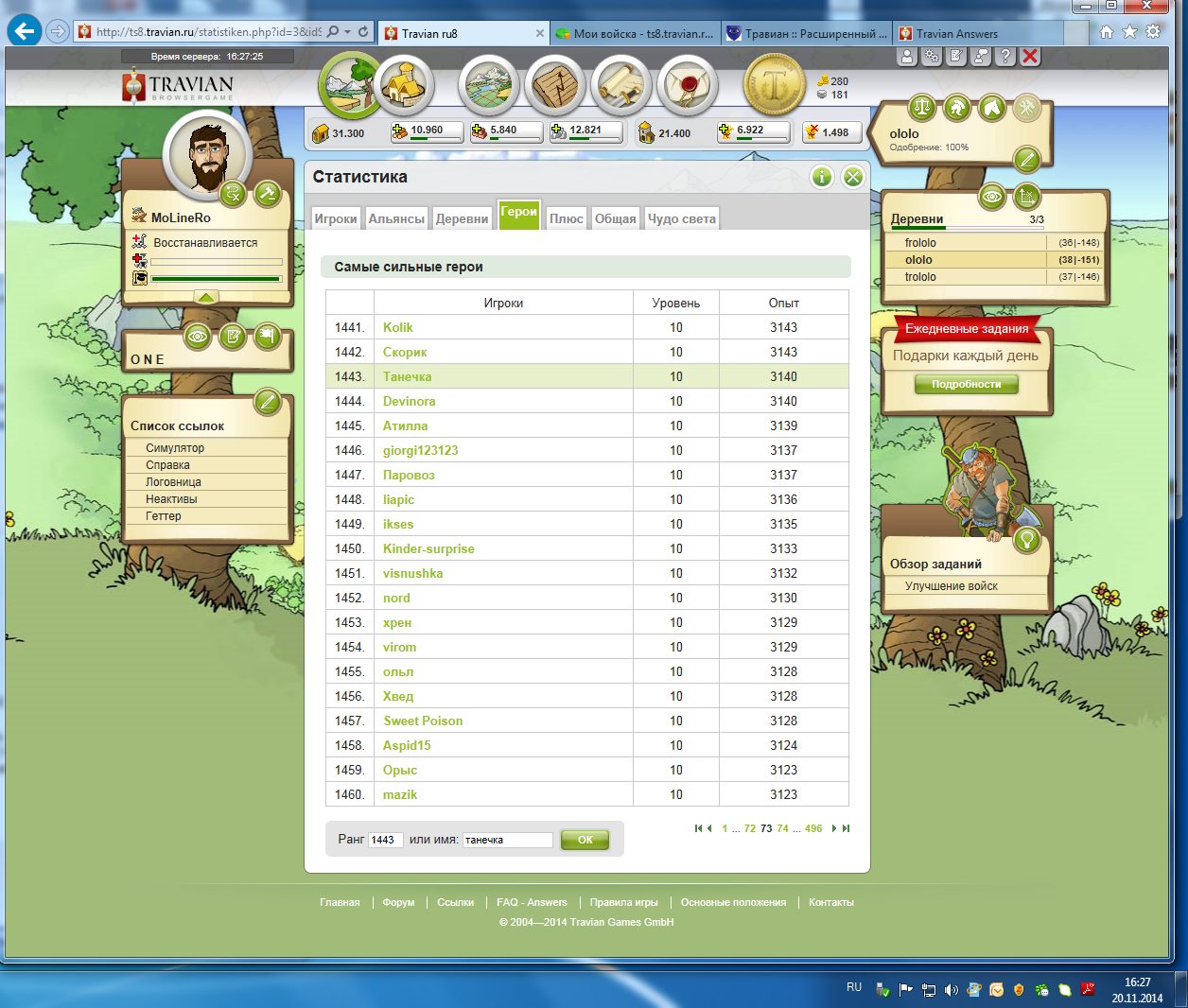Open player Kinder-surprise profile link

click(428, 548)
